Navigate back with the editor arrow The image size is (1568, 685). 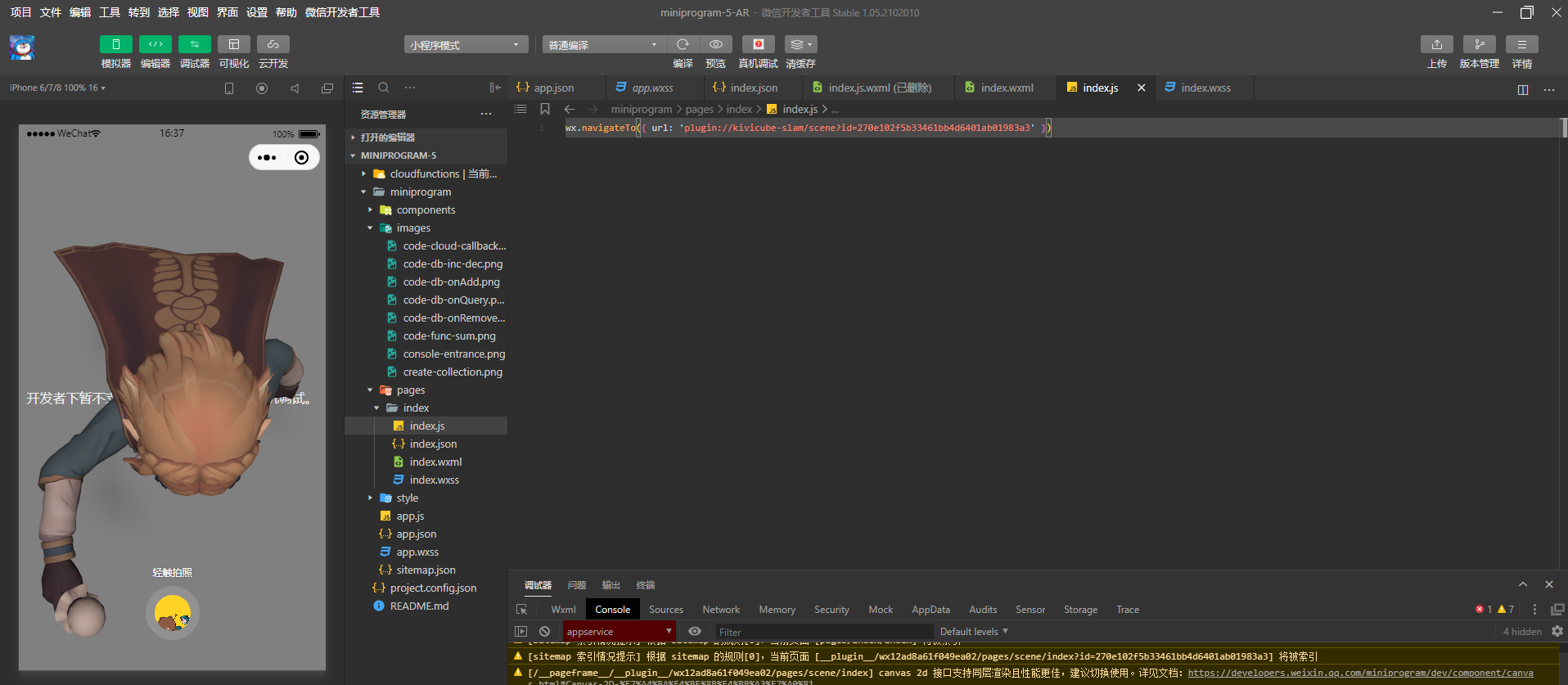pyautogui.click(x=570, y=109)
